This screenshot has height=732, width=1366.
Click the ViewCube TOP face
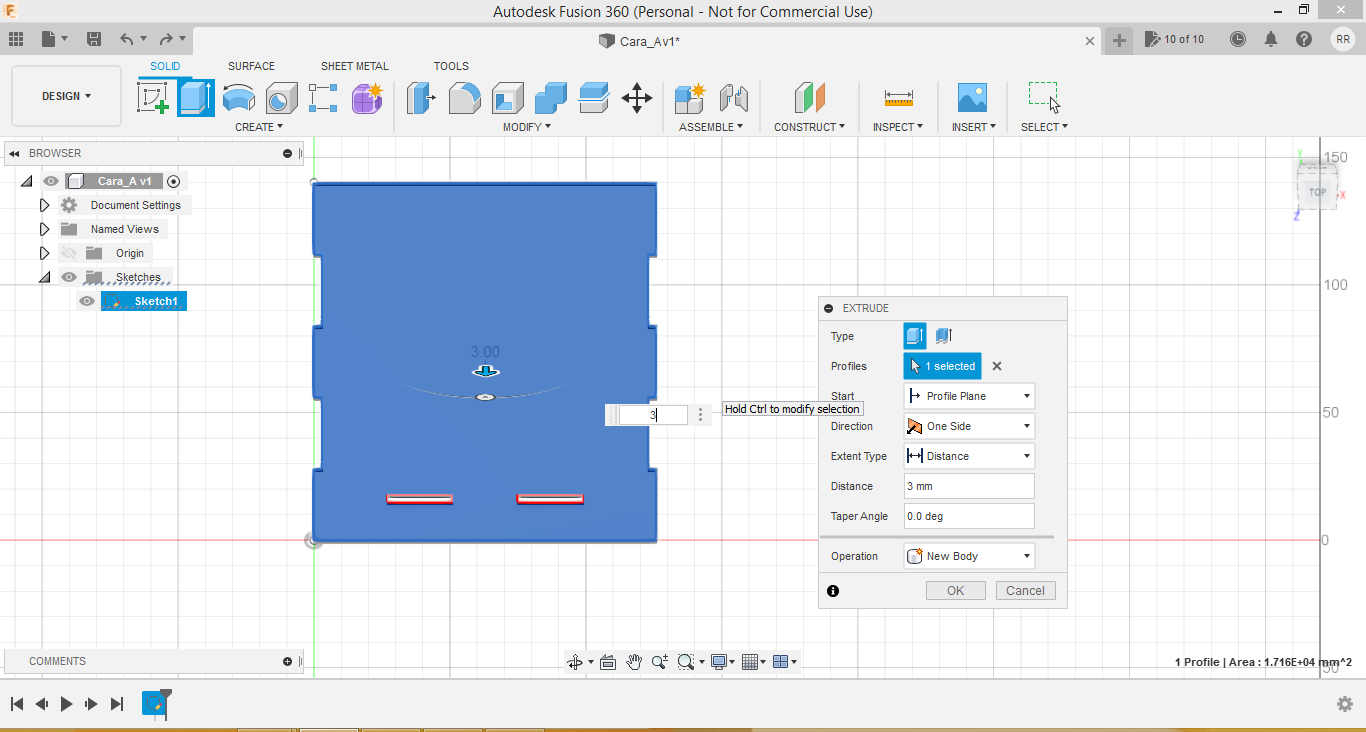1317,192
